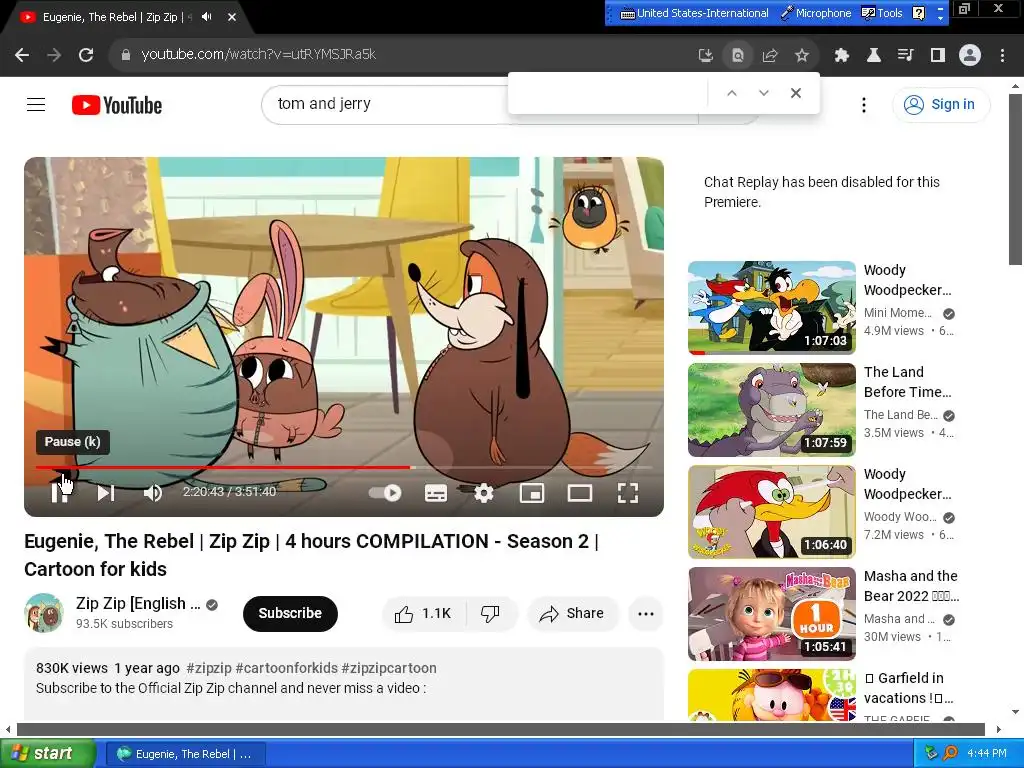The width and height of the screenshot is (1024, 768).
Task: Open the #zipzip hashtag link
Action: pos(209,668)
